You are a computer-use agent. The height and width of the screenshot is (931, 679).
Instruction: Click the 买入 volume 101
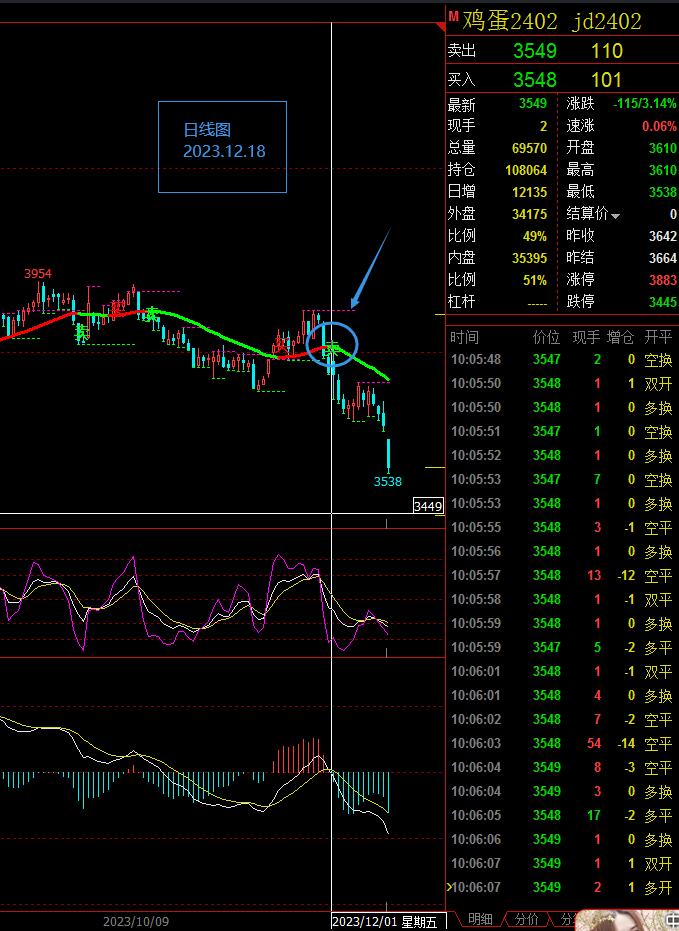click(x=607, y=80)
